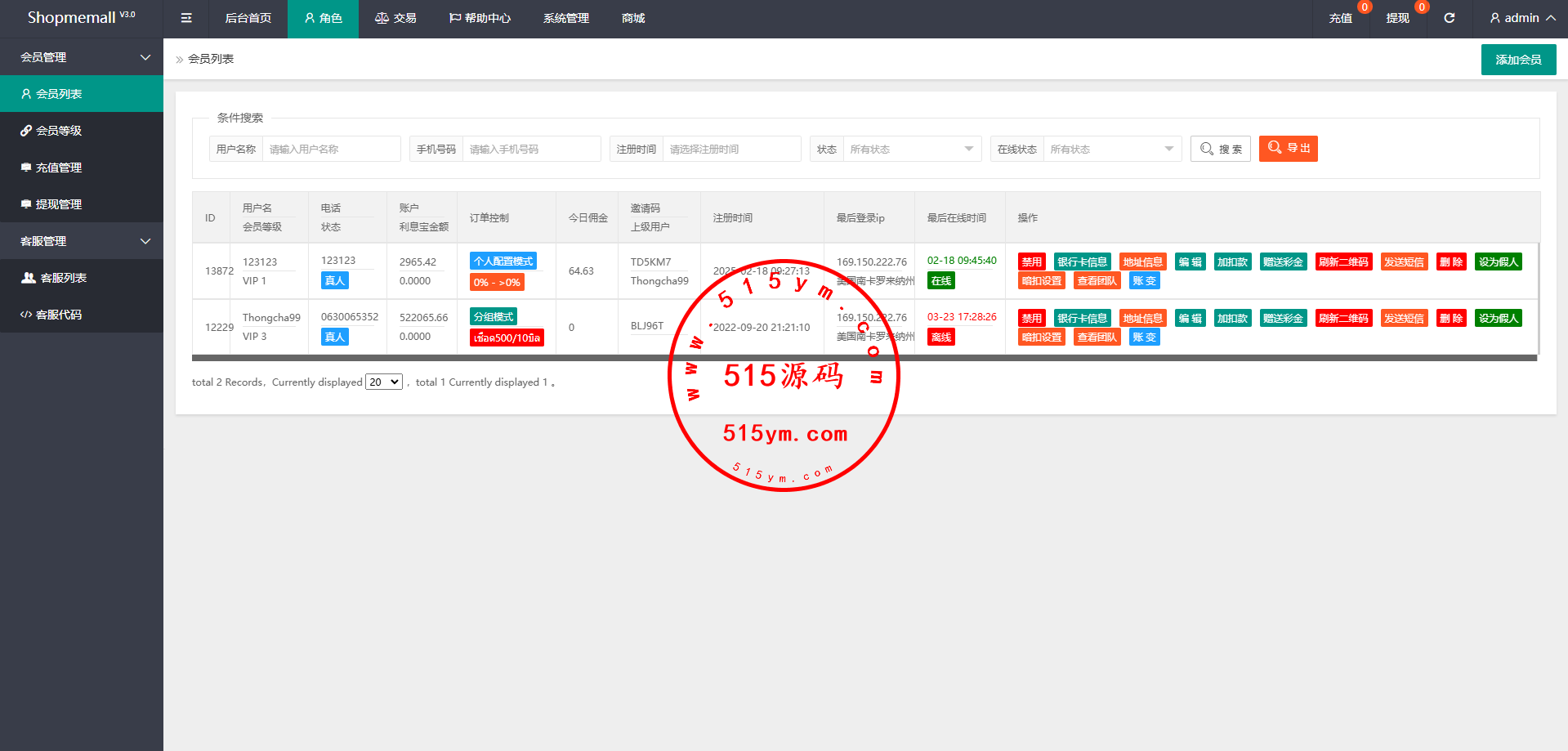Viewport: 1568px width, 751px height.
Task: Open 会员等级 in the sidebar
Action: tap(59, 131)
